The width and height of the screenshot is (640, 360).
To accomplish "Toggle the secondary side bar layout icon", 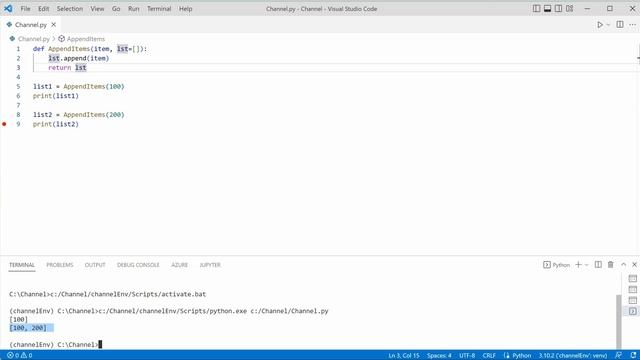I will click(558, 9).
